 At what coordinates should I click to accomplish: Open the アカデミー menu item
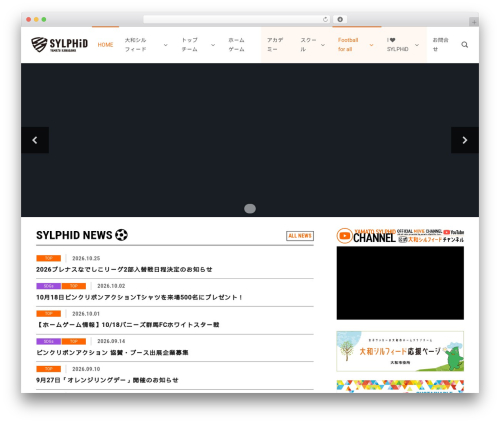pyautogui.click(x=275, y=45)
